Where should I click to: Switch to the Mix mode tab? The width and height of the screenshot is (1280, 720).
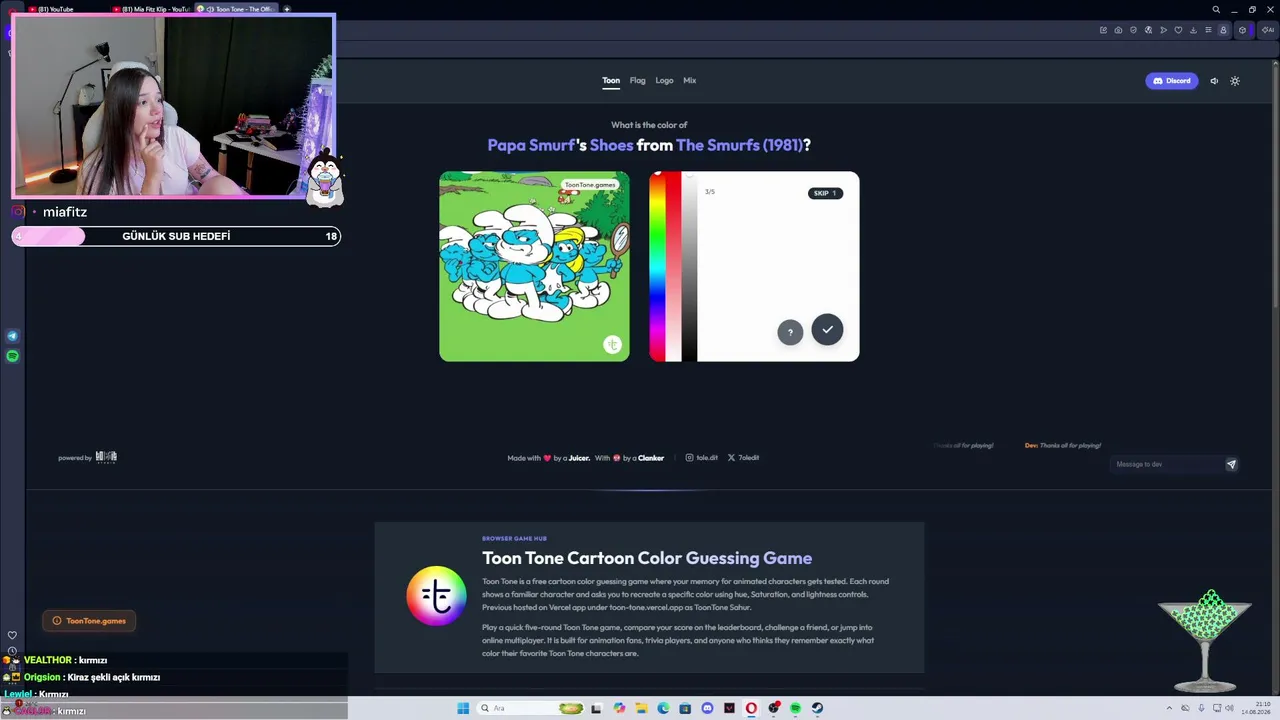coord(689,80)
